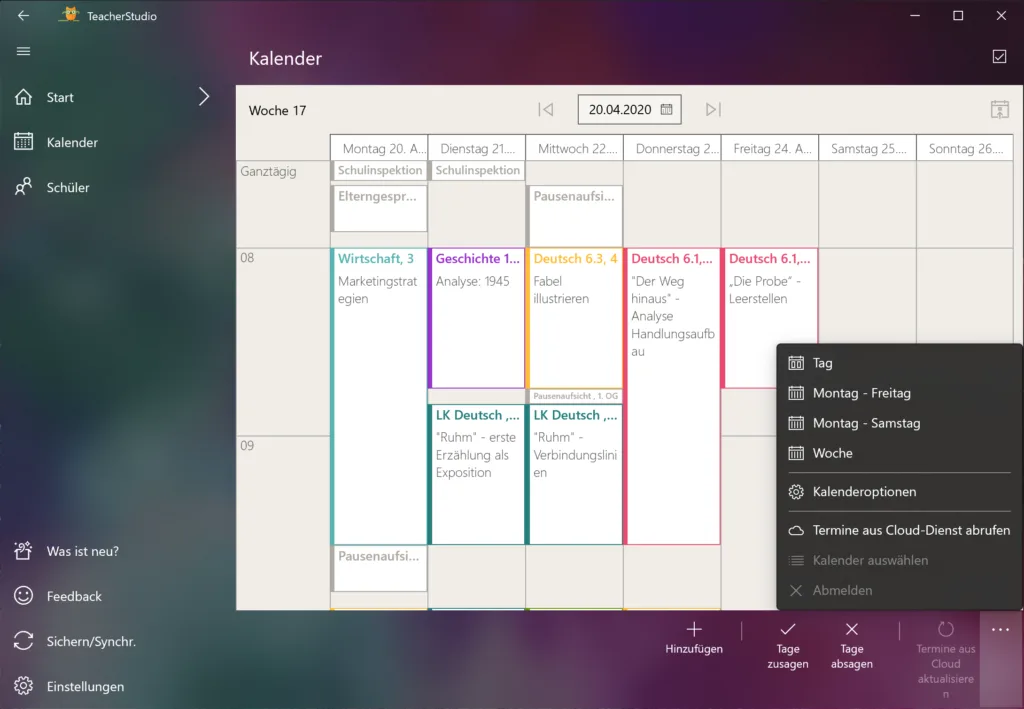The image size is (1024, 709).
Task: Click the Pausenaufsicht, 1. OG entry
Action: click(575, 396)
